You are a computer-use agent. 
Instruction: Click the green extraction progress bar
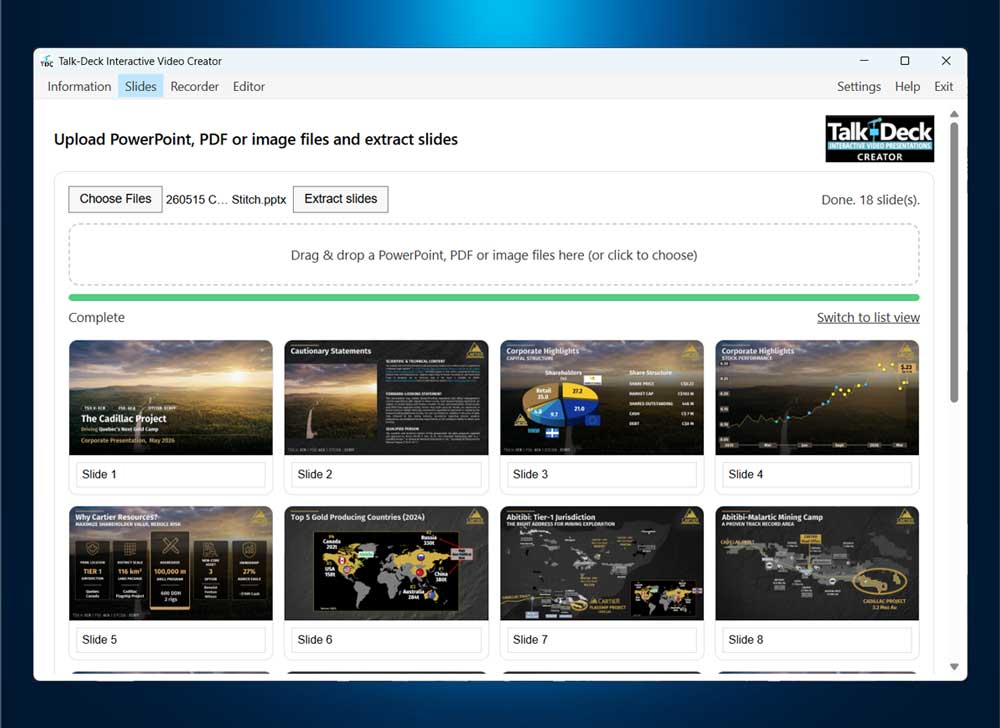(494, 298)
